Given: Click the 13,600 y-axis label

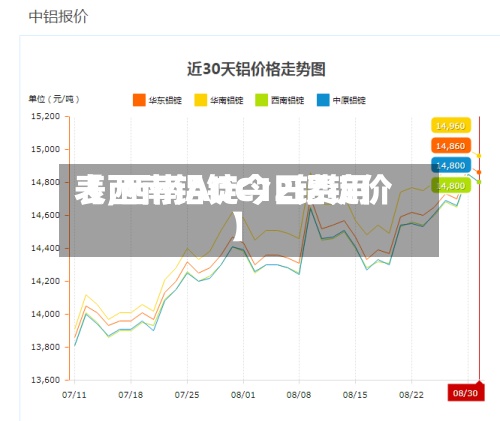Looking at the screenshot, I should pos(46,380).
